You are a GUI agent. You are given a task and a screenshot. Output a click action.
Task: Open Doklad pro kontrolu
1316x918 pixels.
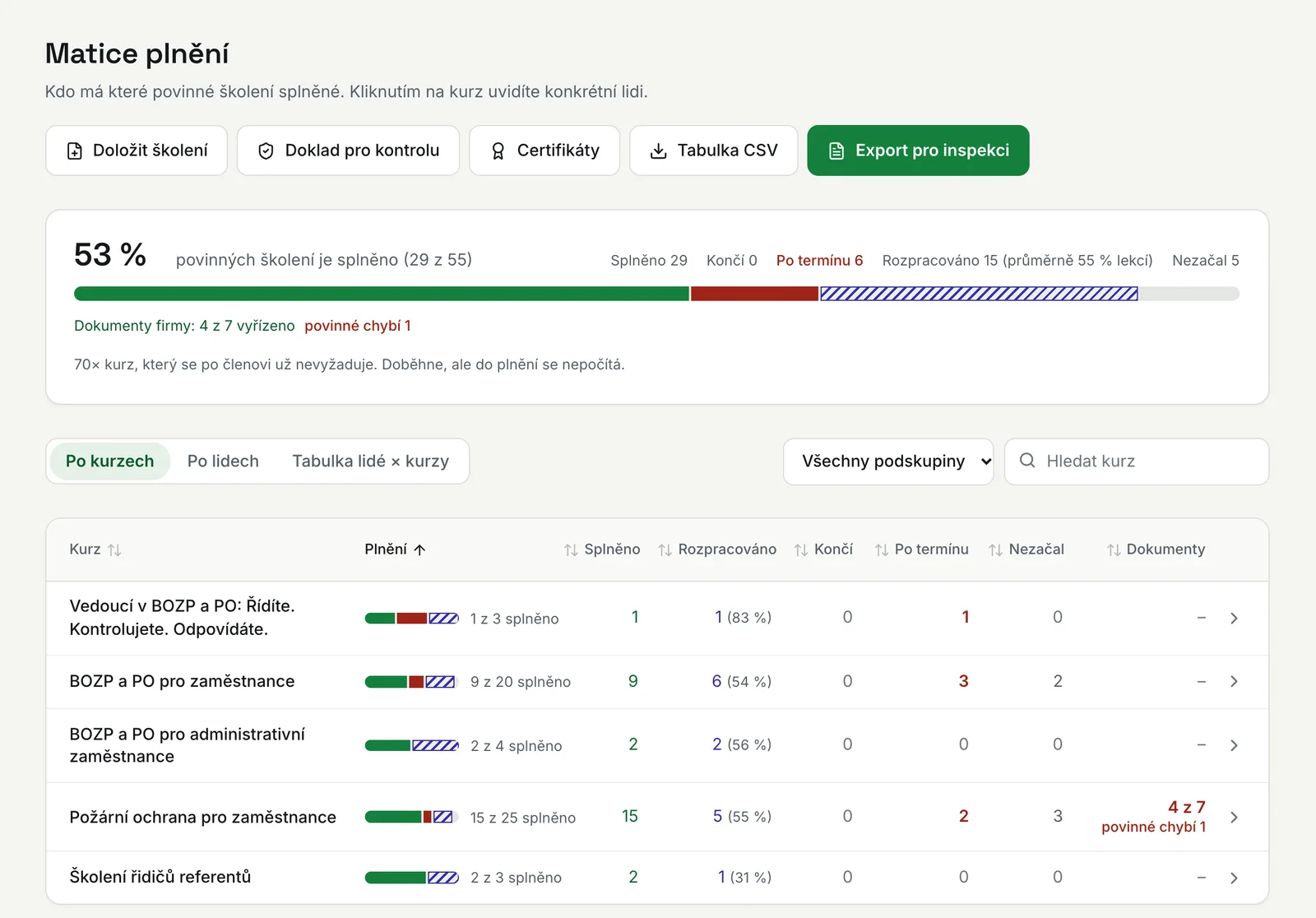(x=348, y=151)
